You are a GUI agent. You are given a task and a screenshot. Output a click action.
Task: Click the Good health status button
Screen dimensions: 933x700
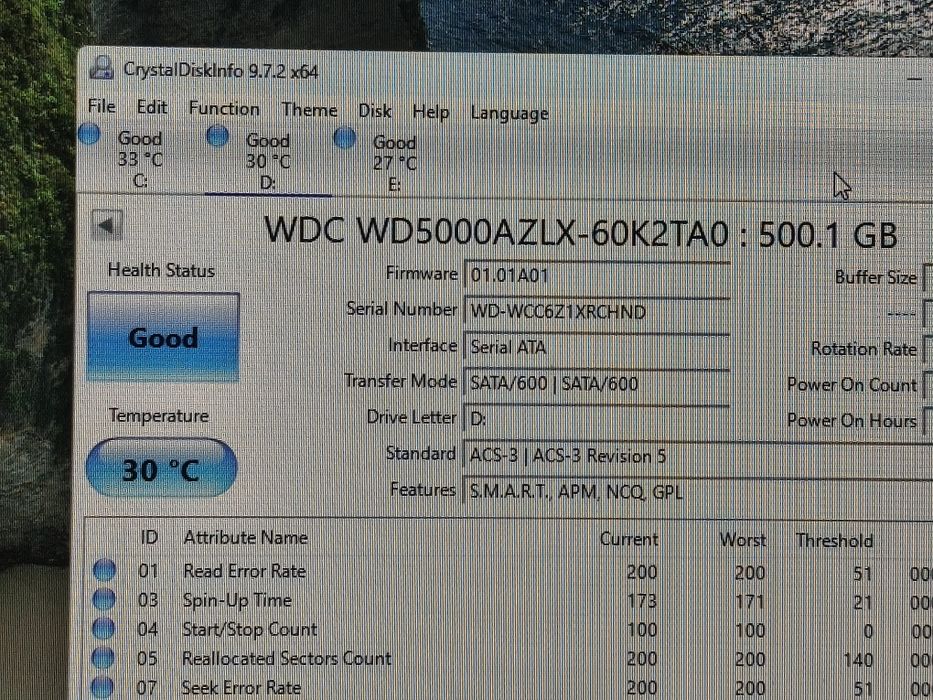[163, 337]
